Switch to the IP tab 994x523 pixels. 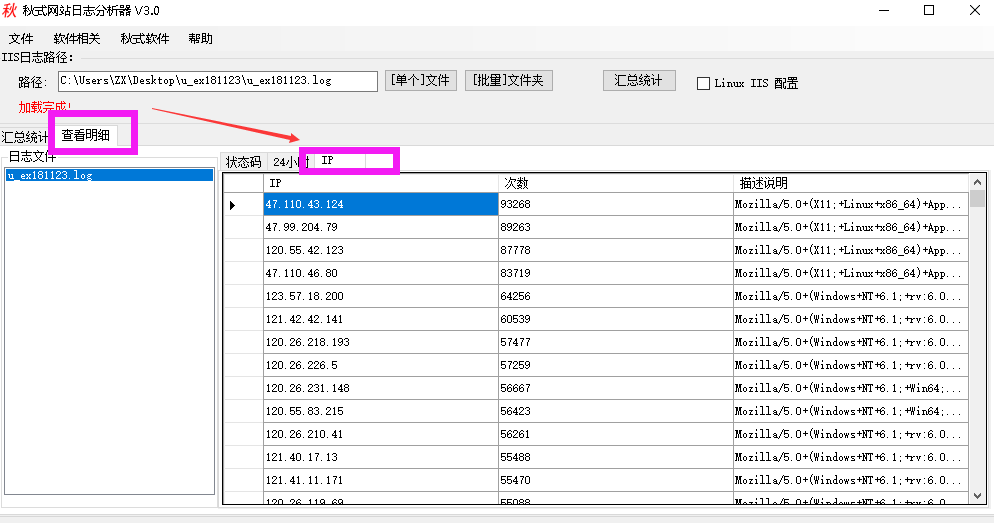(328, 161)
